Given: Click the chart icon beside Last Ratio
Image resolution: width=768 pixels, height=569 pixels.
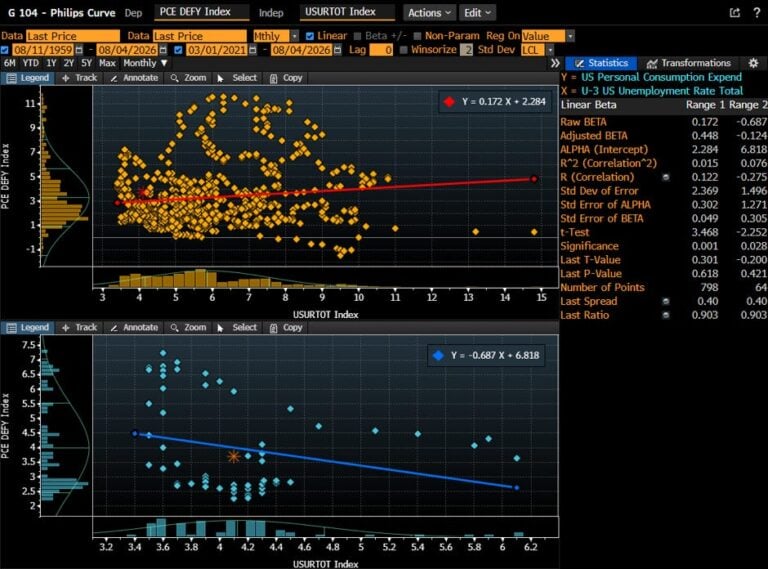Looking at the screenshot, I should point(666,315).
